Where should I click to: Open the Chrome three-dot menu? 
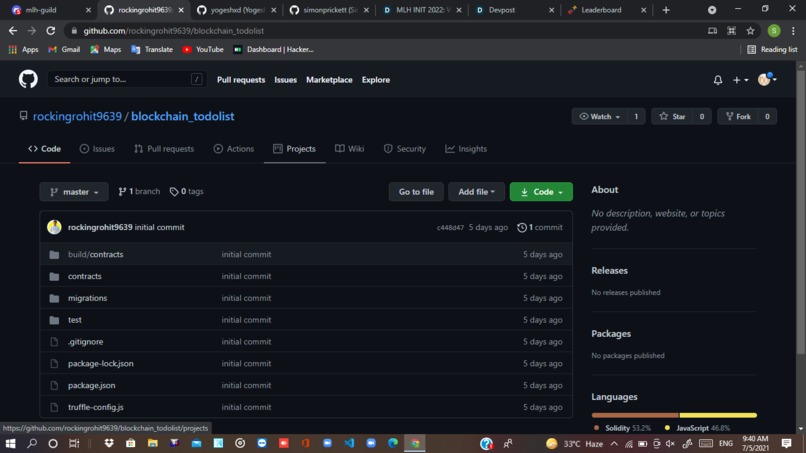coord(793,31)
